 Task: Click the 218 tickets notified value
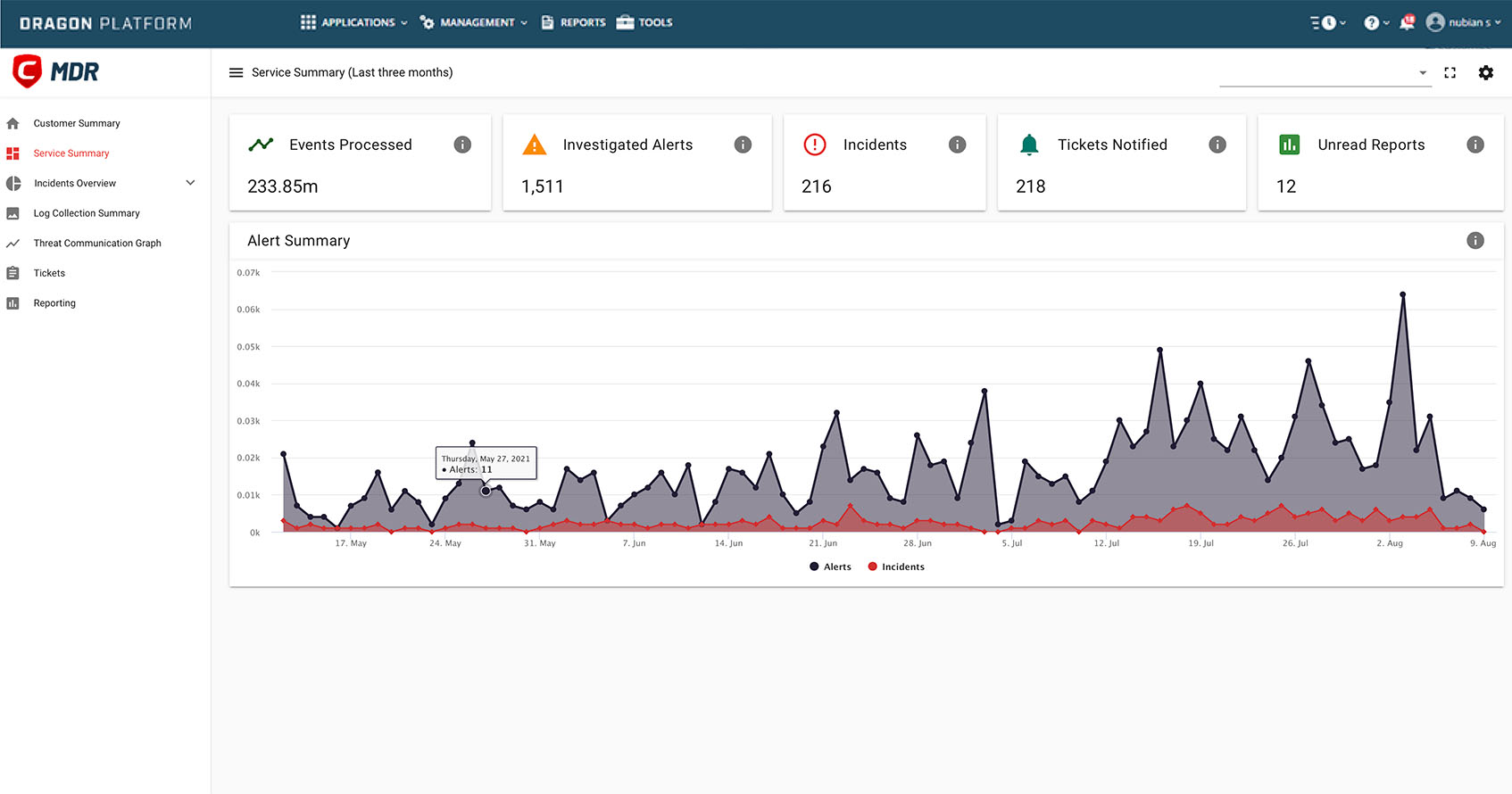(x=1031, y=186)
